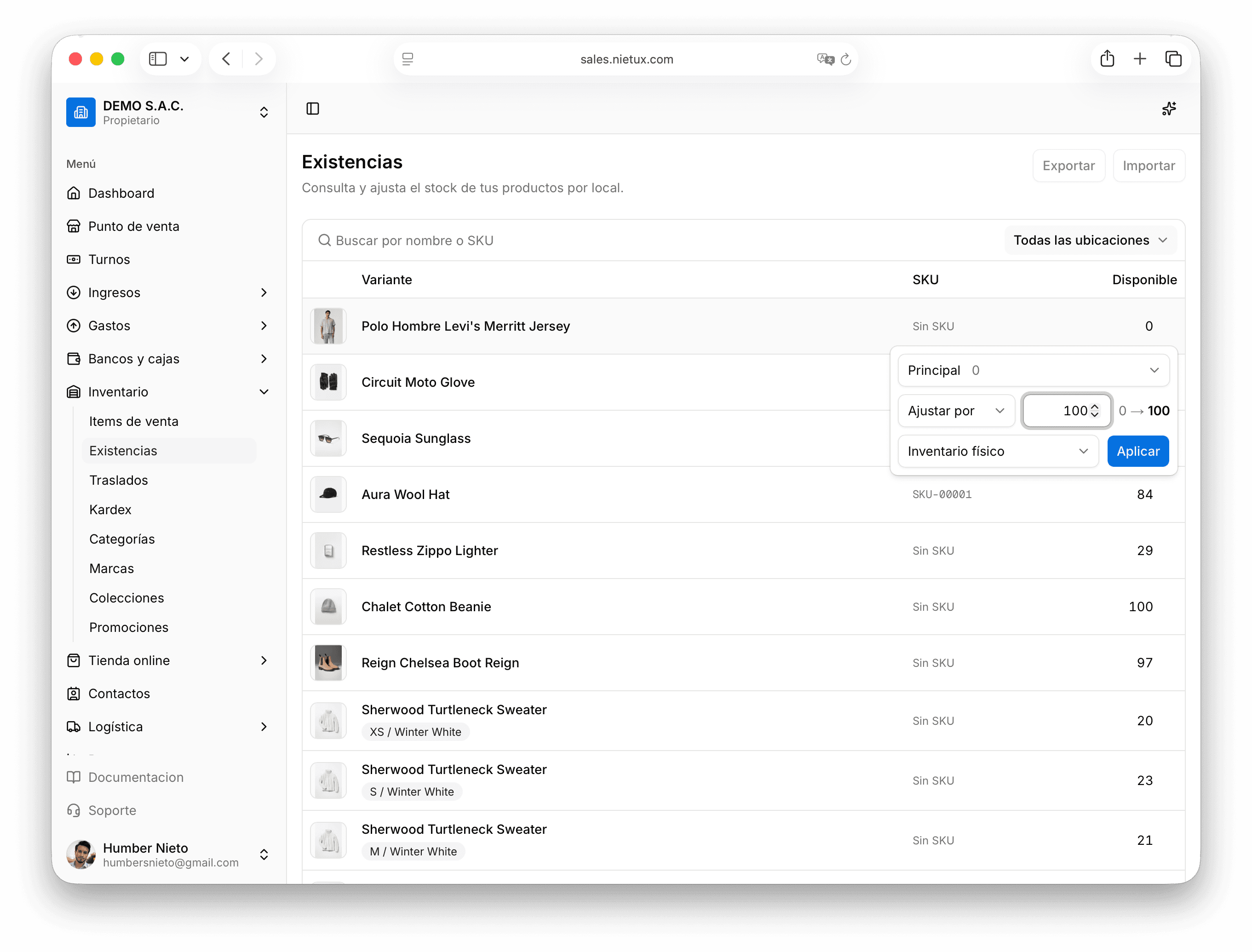The image size is (1252, 952).
Task: Open Safari sidebar options chevron
Action: click(x=184, y=59)
